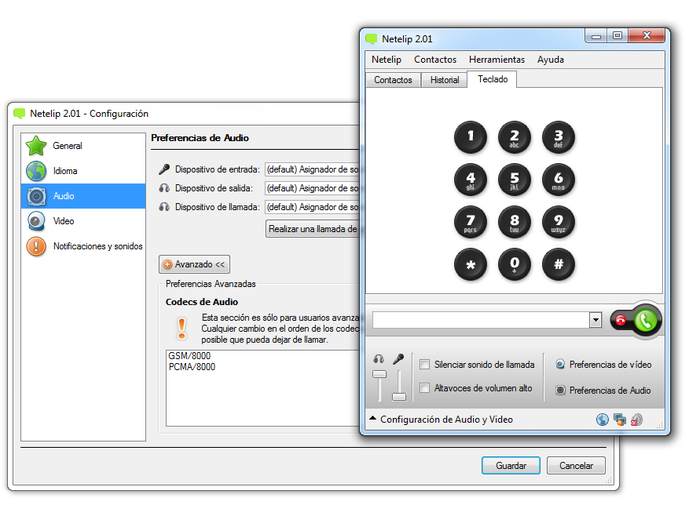This screenshot has width=700, height=516.
Task: Open Dispositivo de entrada dropdown
Action: click(x=312, y=170)
